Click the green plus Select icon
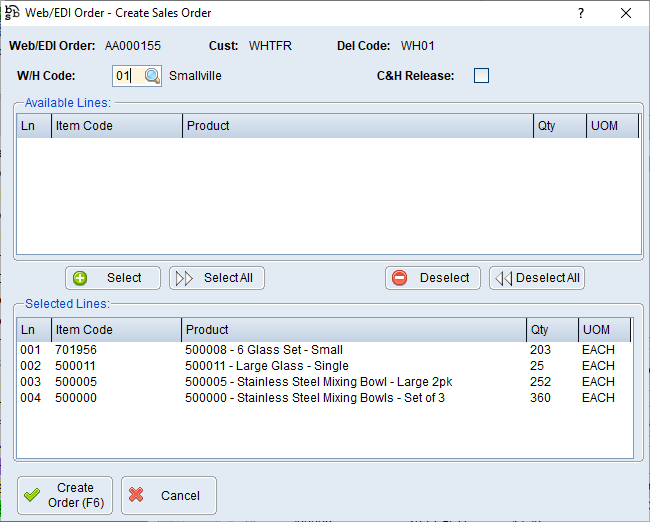Screen dimensions: 650x522 [81, 278]
